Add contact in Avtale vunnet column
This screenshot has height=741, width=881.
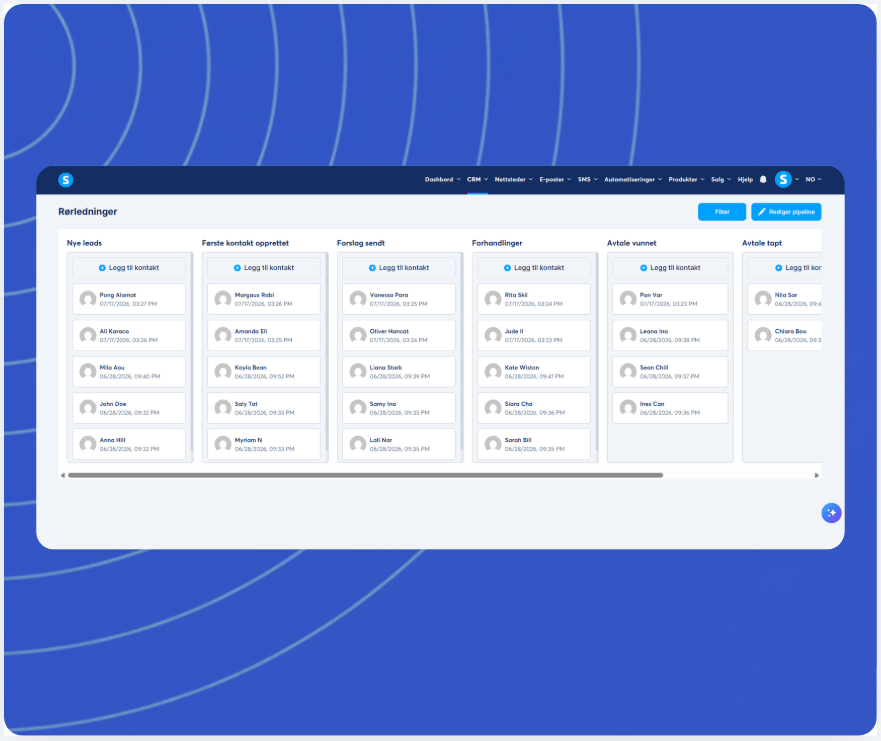(x=670, y=268)
